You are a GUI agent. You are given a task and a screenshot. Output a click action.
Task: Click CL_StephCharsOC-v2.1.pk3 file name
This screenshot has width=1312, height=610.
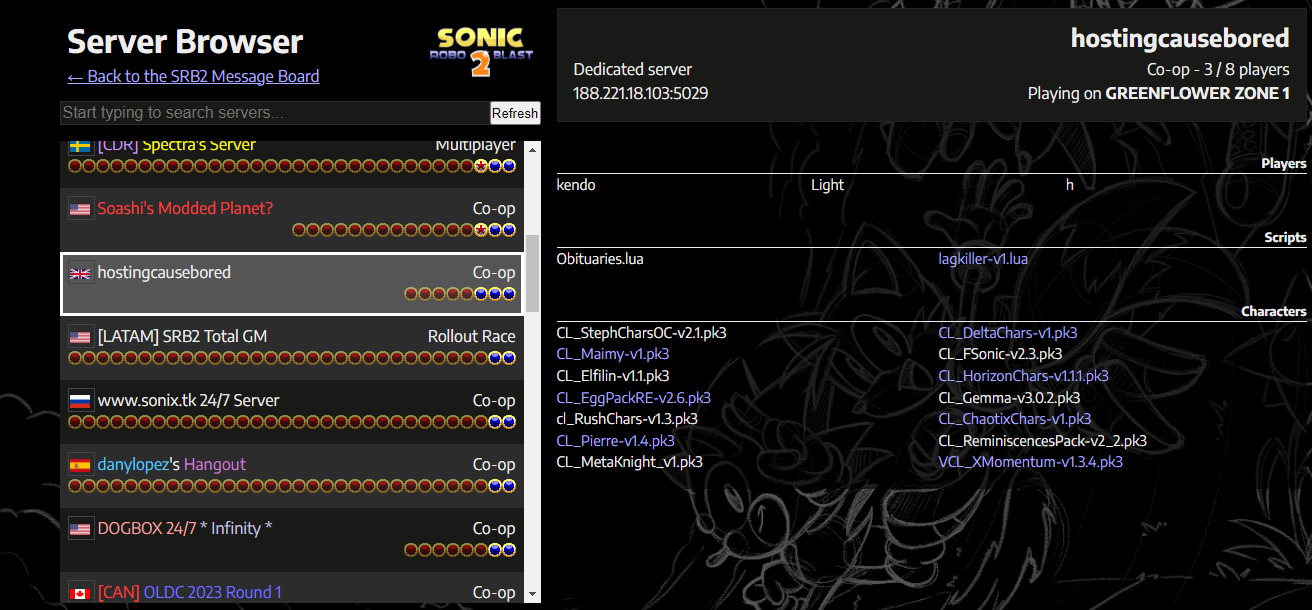[641, 333]
